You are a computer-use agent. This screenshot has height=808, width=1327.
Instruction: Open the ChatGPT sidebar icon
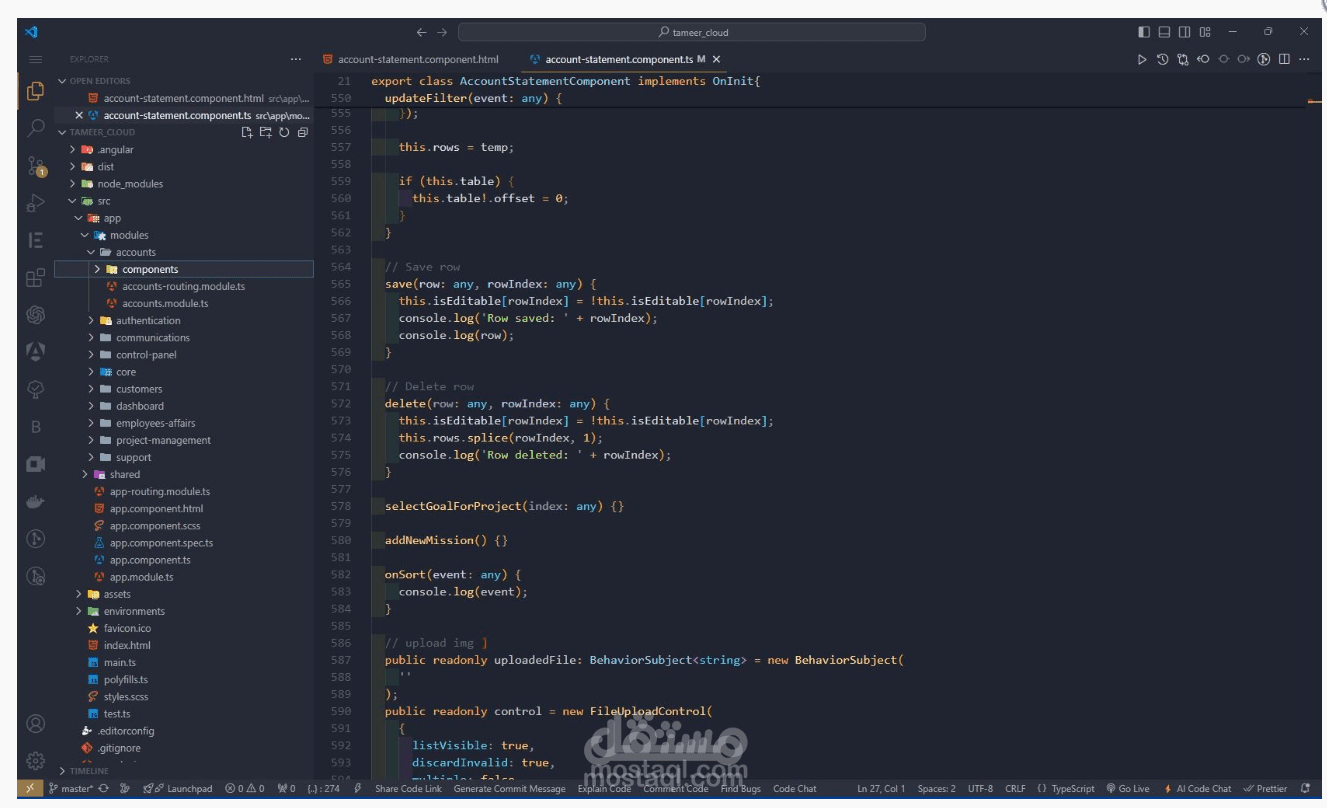[35, 315]
